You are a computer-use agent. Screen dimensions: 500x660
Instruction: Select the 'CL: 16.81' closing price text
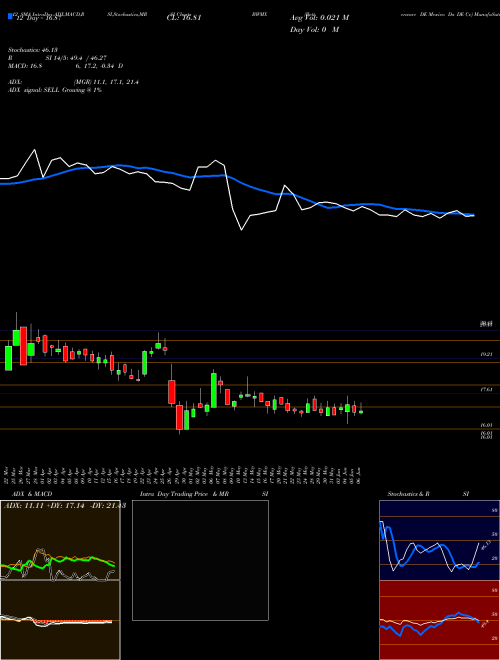point(184,18)
